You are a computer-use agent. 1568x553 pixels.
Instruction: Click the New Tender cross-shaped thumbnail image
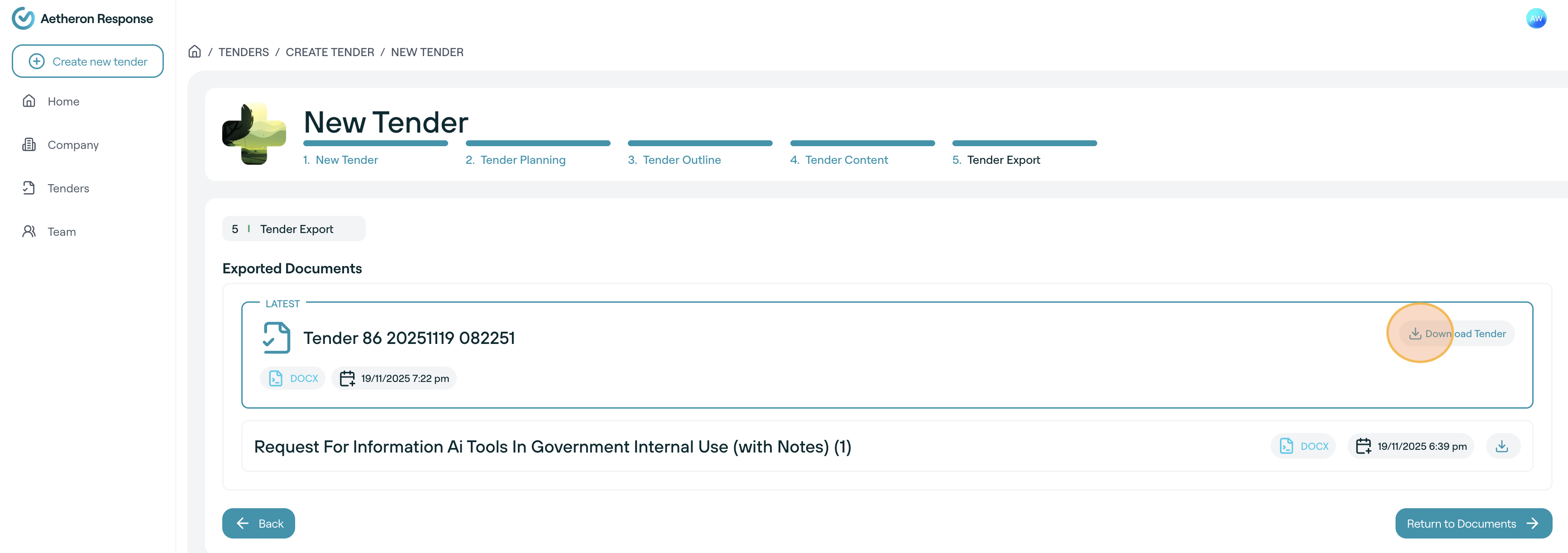[254, 134]
